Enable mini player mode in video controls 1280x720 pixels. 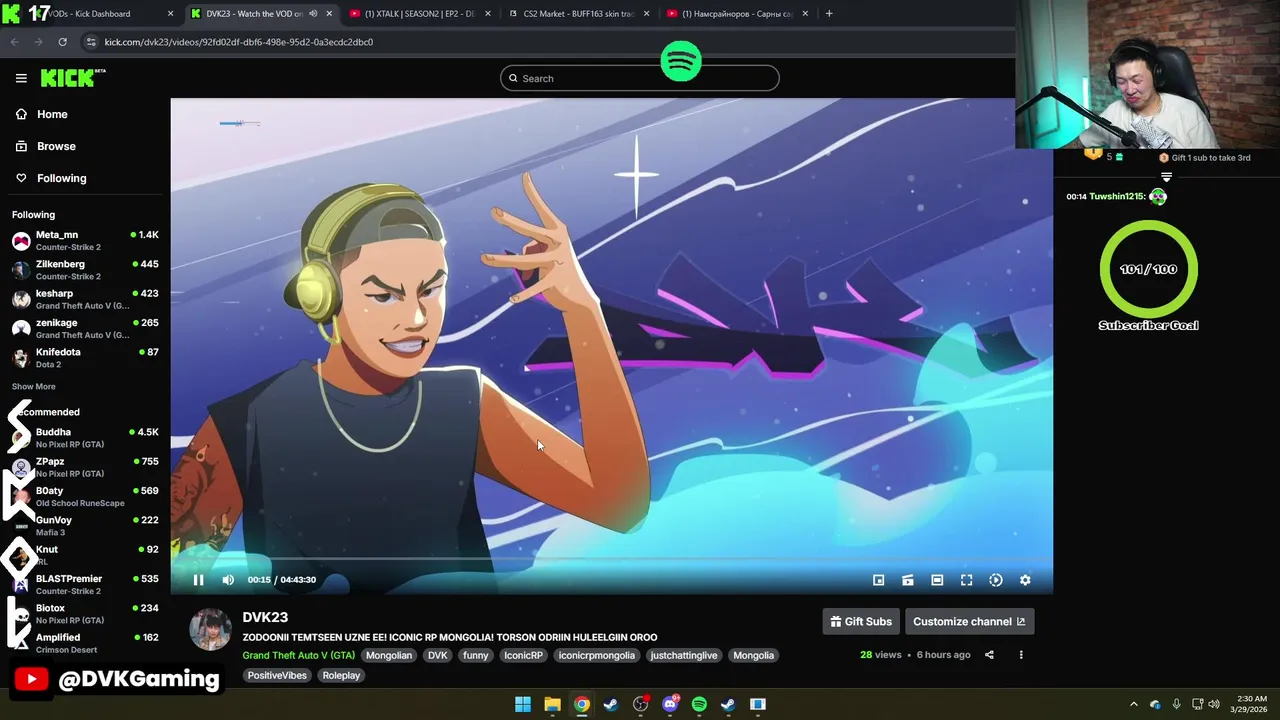[x=878, y=580]
